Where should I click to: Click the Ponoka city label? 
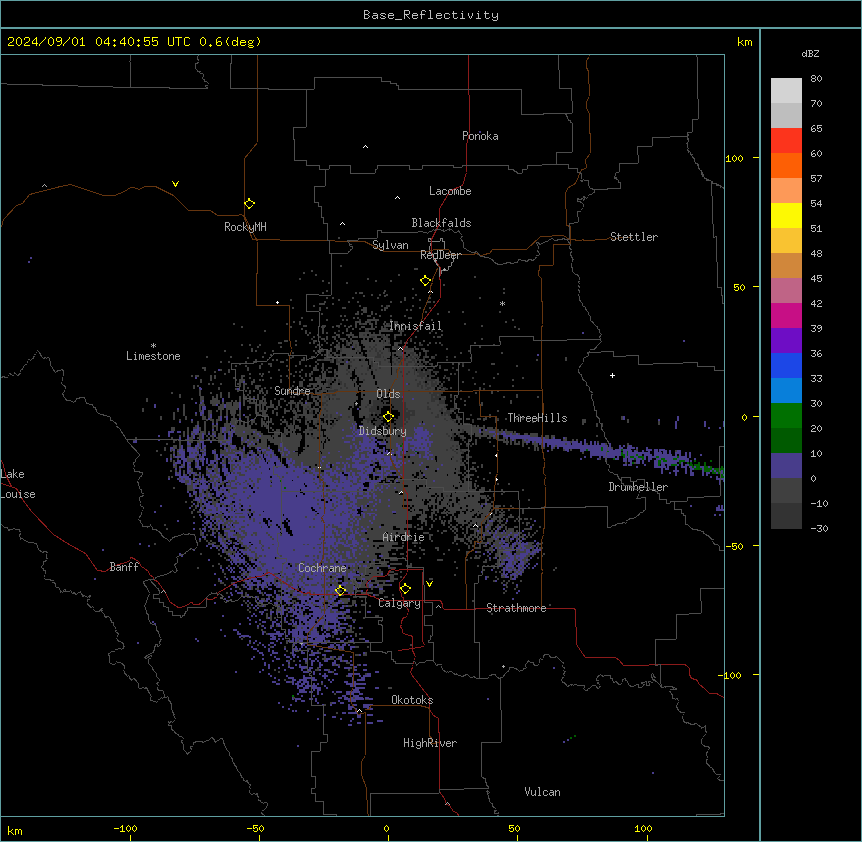coord(480,136)
